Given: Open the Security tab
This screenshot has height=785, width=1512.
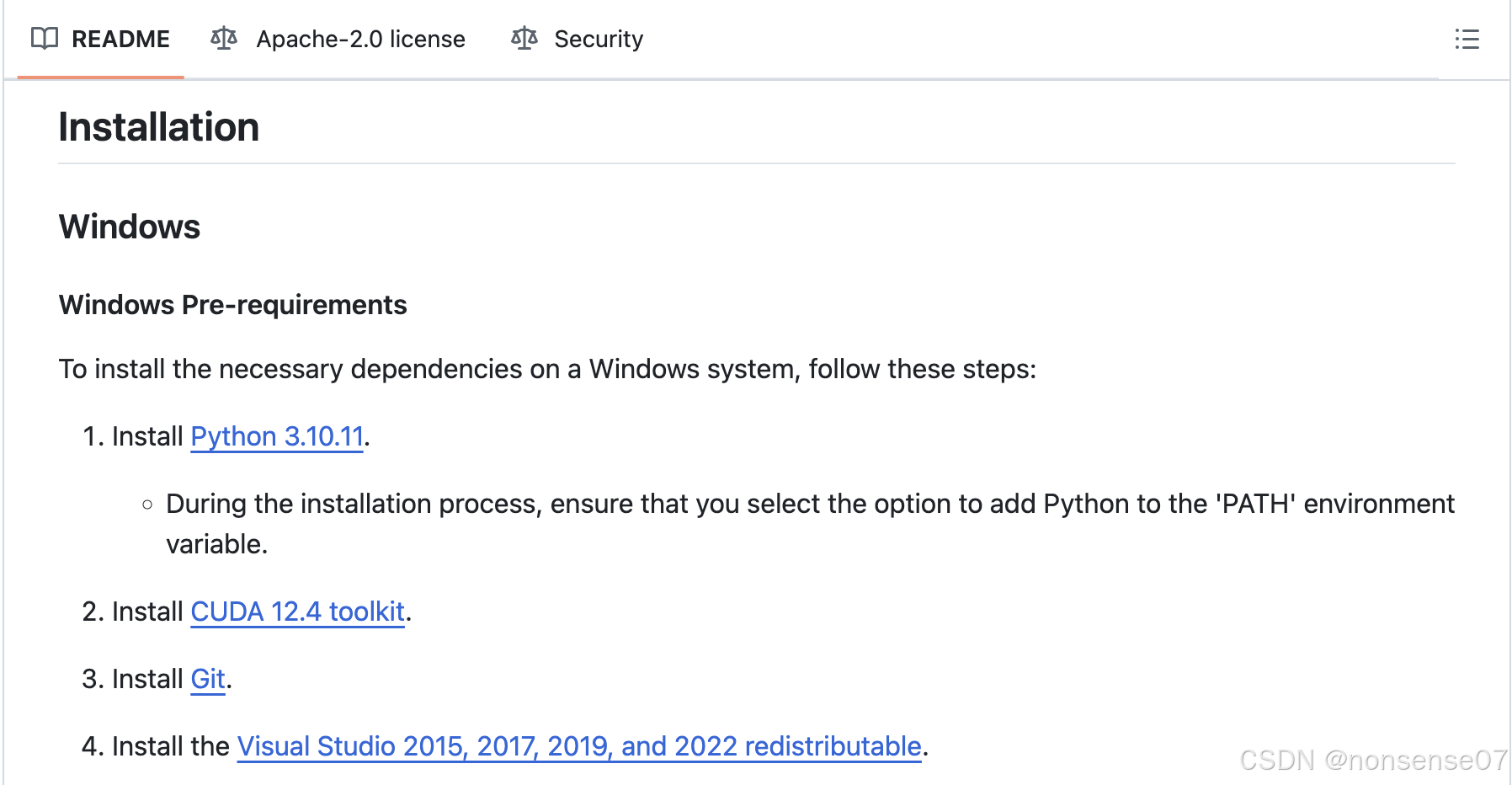Looking at the screenshot, I should click(598, 40).
